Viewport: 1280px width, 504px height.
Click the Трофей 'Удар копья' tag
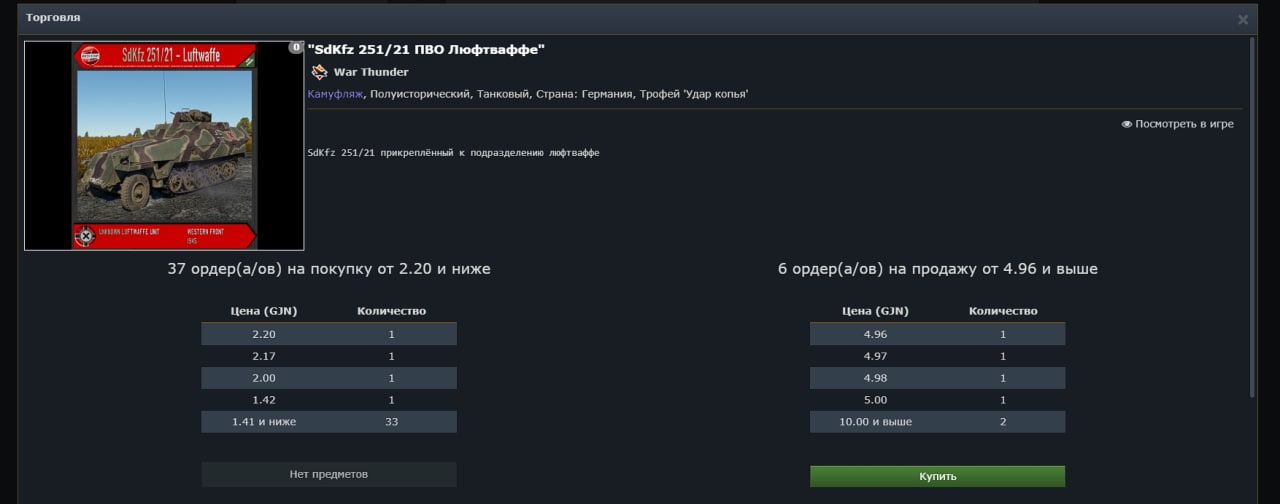[693, 94]
